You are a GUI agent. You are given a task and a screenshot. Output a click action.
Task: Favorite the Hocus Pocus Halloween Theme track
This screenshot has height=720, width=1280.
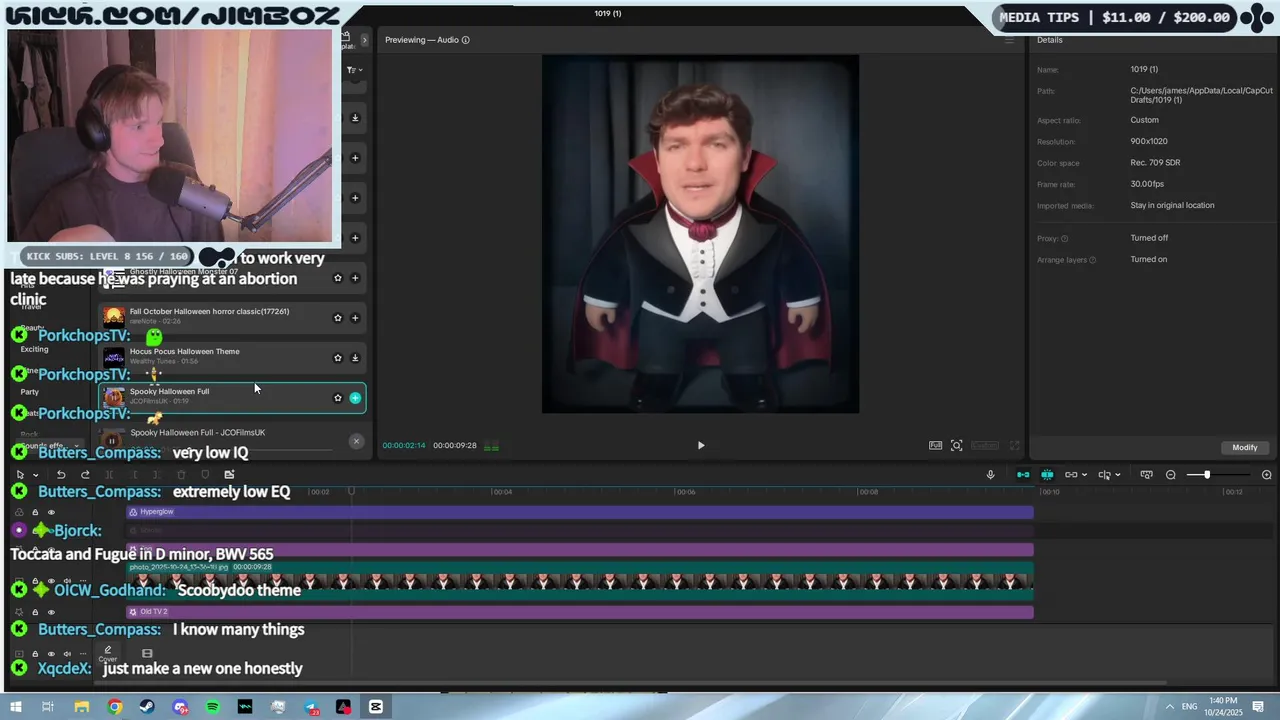[338, 358]
